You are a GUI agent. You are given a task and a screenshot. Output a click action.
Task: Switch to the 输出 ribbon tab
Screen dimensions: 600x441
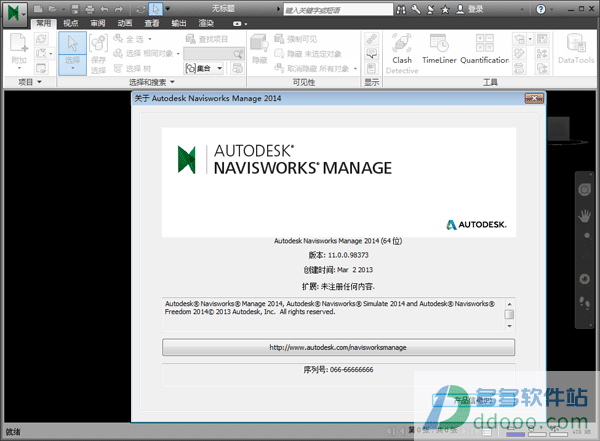pyautogui.click(x=179, y=23)
